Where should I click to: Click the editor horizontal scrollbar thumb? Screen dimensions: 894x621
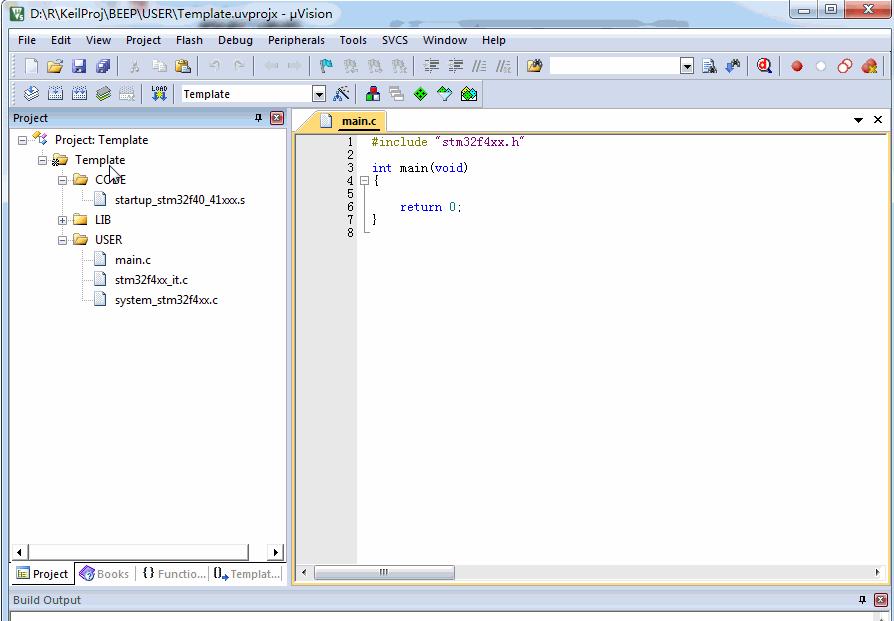pos(384,572)
